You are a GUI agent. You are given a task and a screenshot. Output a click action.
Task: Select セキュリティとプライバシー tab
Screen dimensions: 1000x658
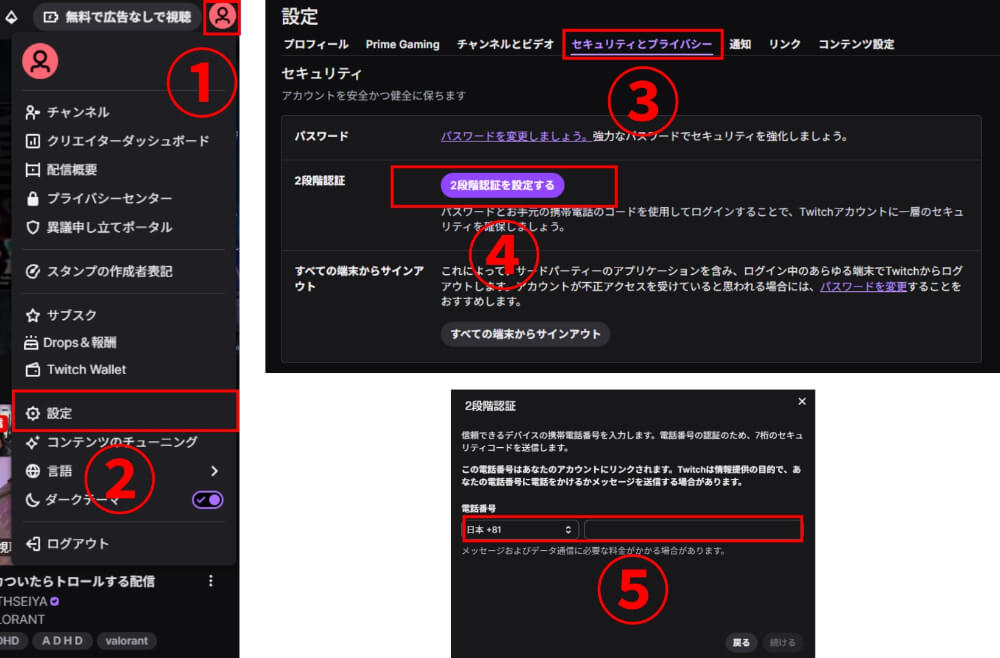click(x=642, y=44)
